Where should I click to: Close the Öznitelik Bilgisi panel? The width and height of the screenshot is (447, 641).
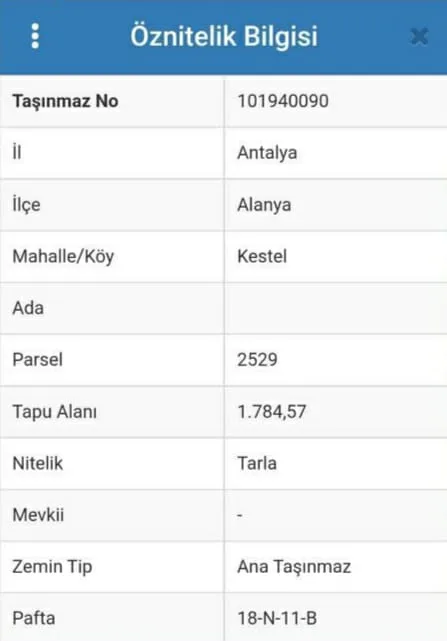[x=419, y=36]
